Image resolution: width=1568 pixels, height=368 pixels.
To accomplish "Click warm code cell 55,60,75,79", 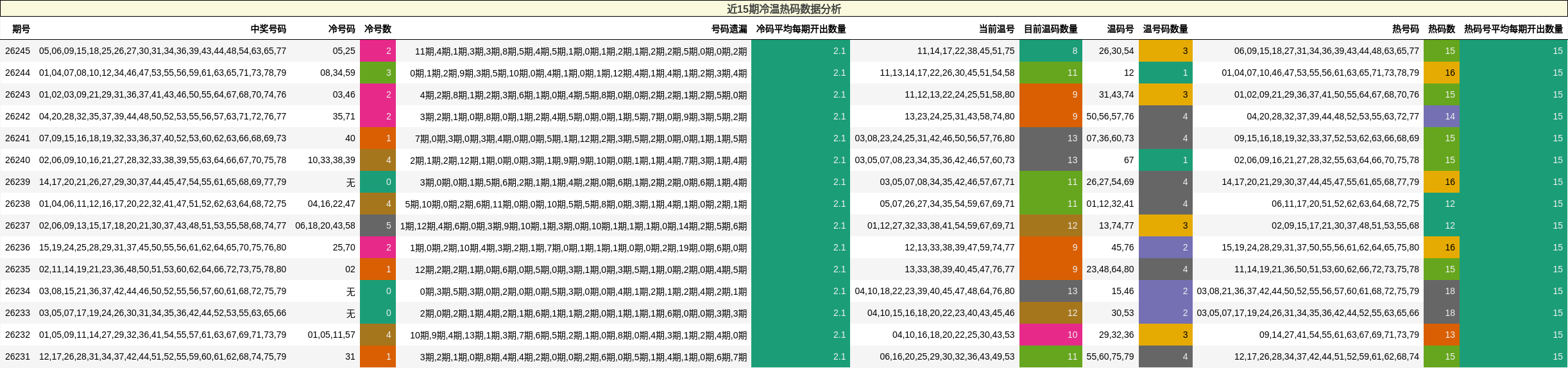I will pos(1110,356).
